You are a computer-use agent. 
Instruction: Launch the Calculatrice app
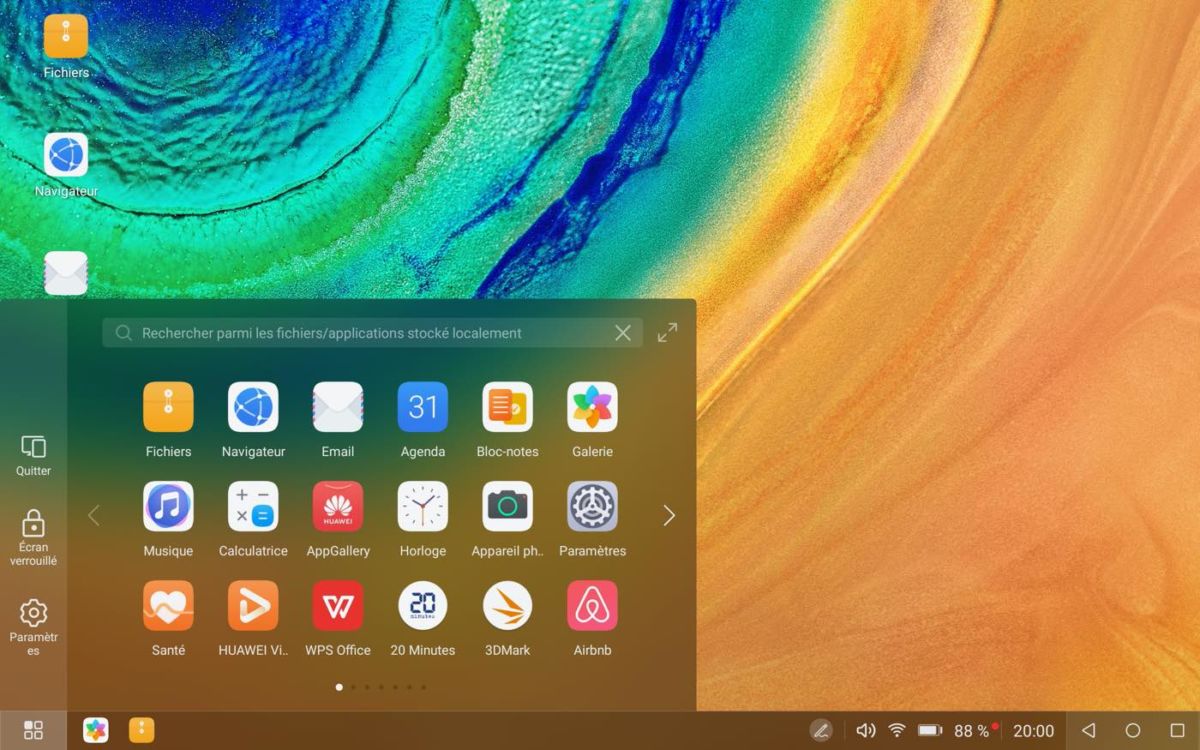(253, 507)
